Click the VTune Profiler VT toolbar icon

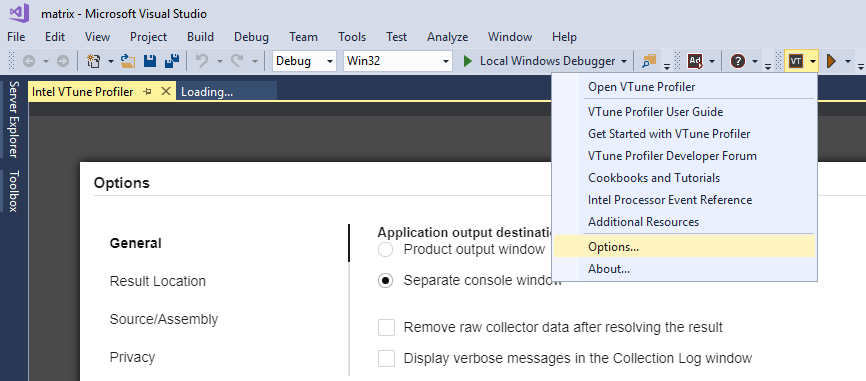(795, 61)
